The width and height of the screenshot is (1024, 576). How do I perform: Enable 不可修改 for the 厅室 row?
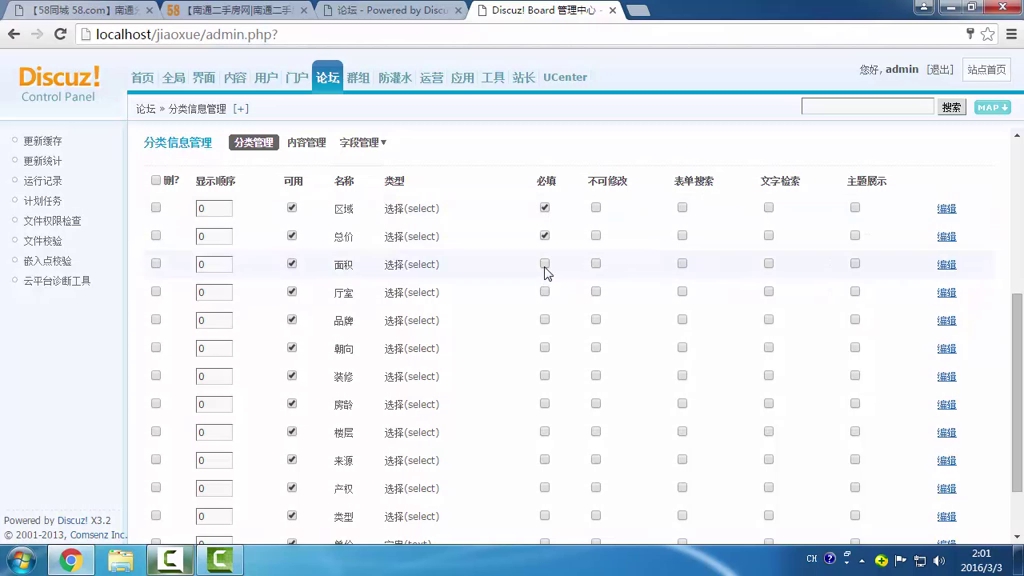[x=596, y=292]
